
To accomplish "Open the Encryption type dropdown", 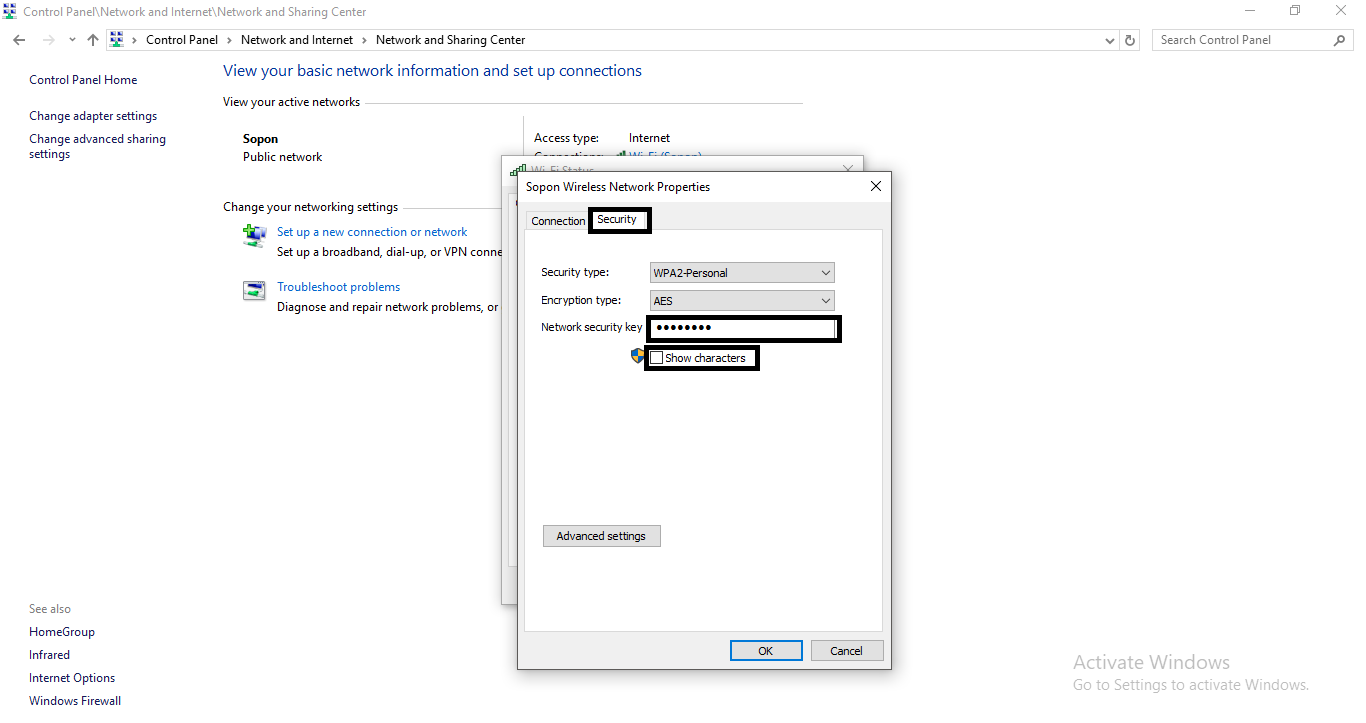I will tap(742, 300).
